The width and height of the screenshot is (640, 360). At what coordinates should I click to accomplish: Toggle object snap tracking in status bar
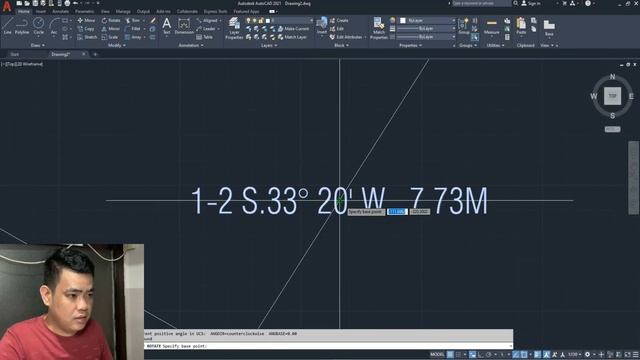[516, 354]
